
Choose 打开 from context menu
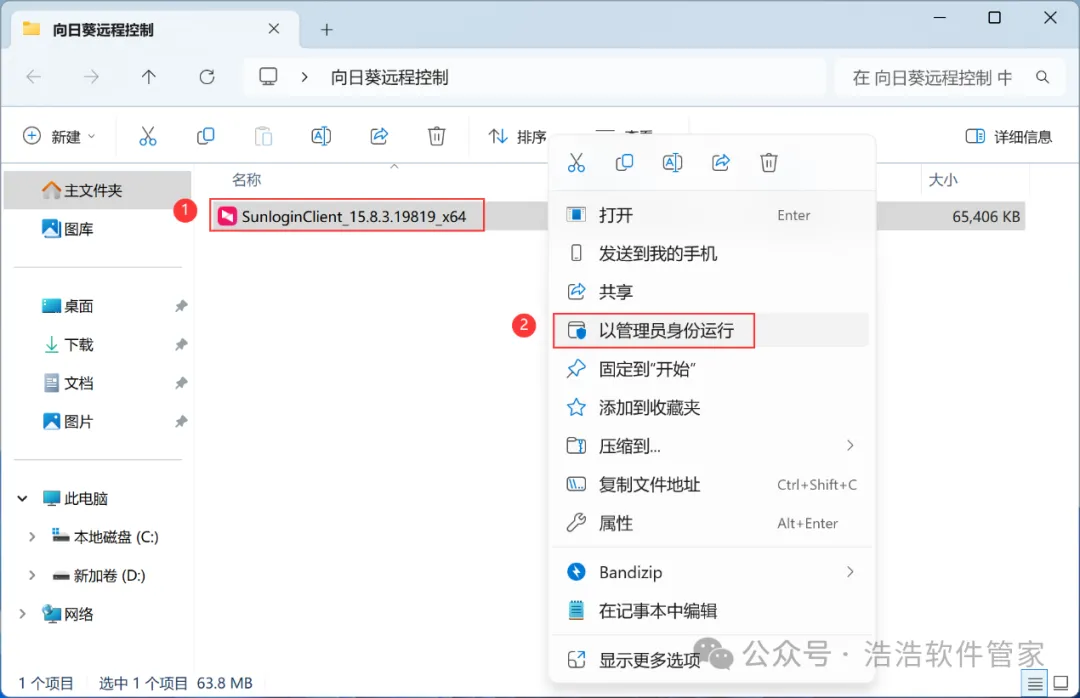pyautogui.click(x=712, y=215)
